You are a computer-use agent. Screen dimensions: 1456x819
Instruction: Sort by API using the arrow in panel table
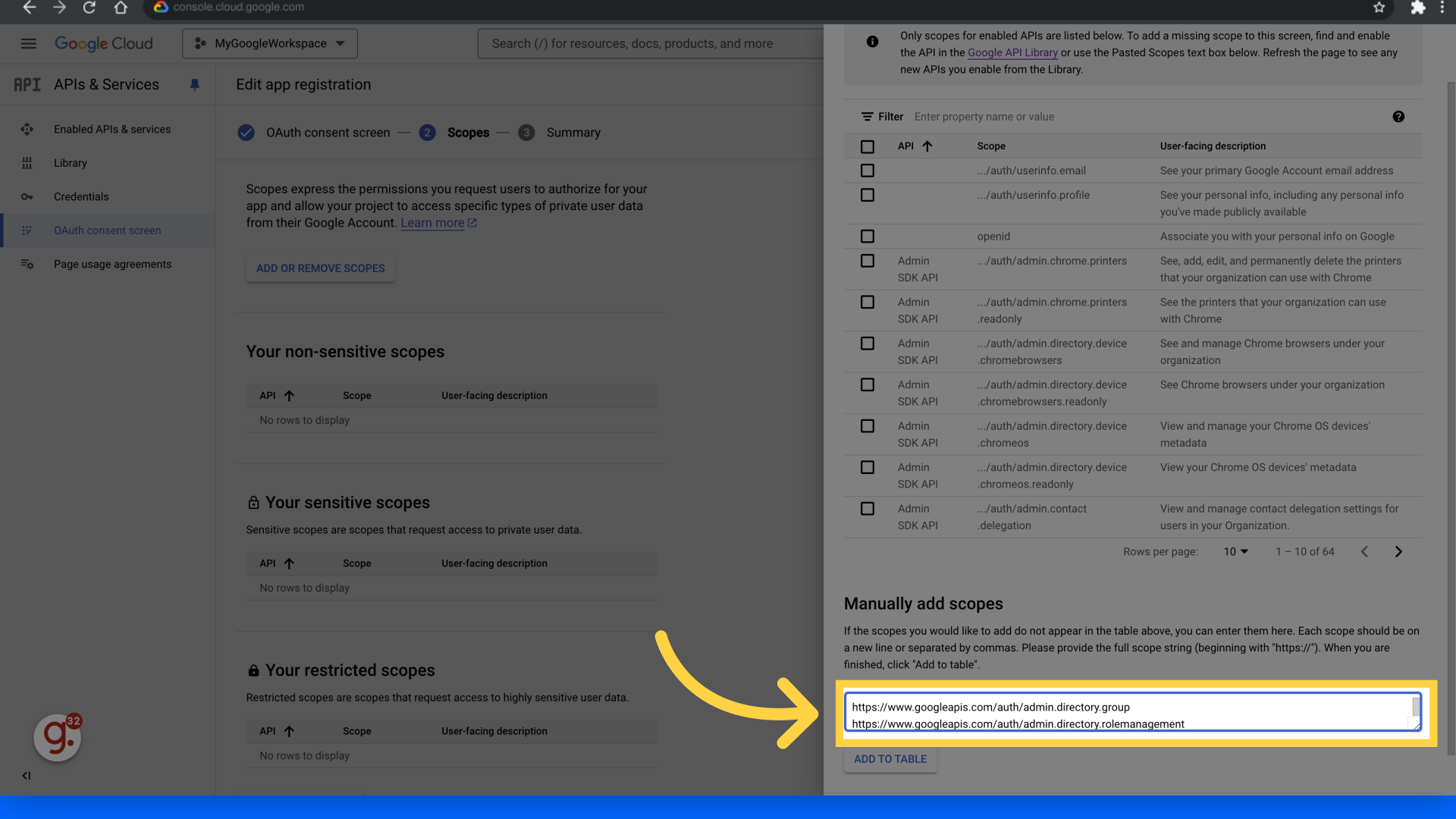point(927,146)
